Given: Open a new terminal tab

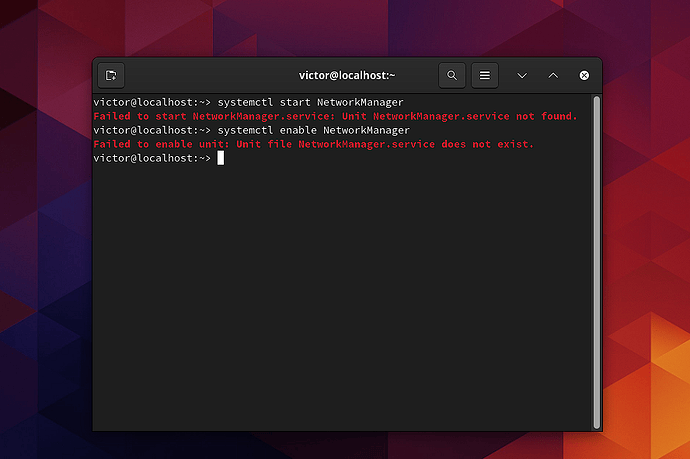Looking at the screenshot, I should [111, 75].
